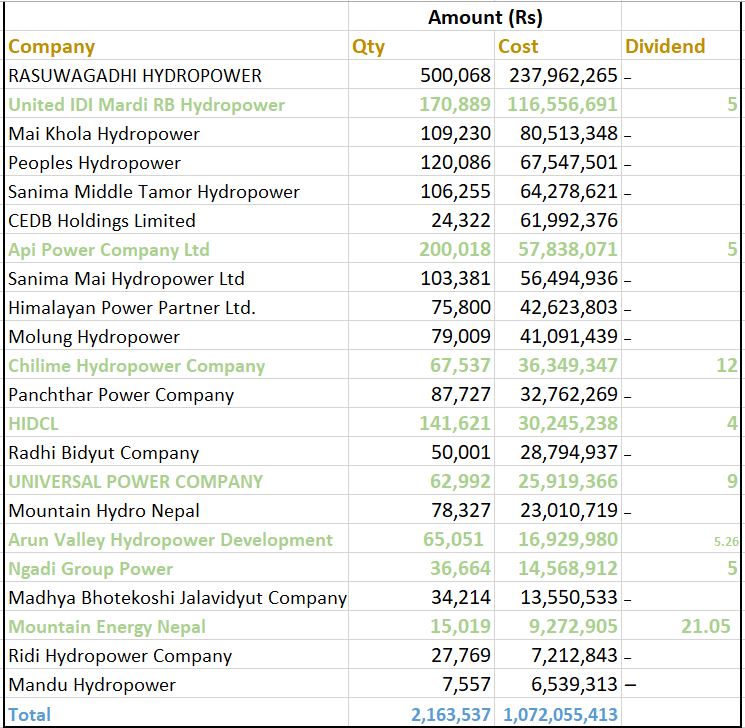Select Arun Valley dividend value 5.26
Viewport: 745px width, 728px height.
pyautogui.click(x=726, y=541)
